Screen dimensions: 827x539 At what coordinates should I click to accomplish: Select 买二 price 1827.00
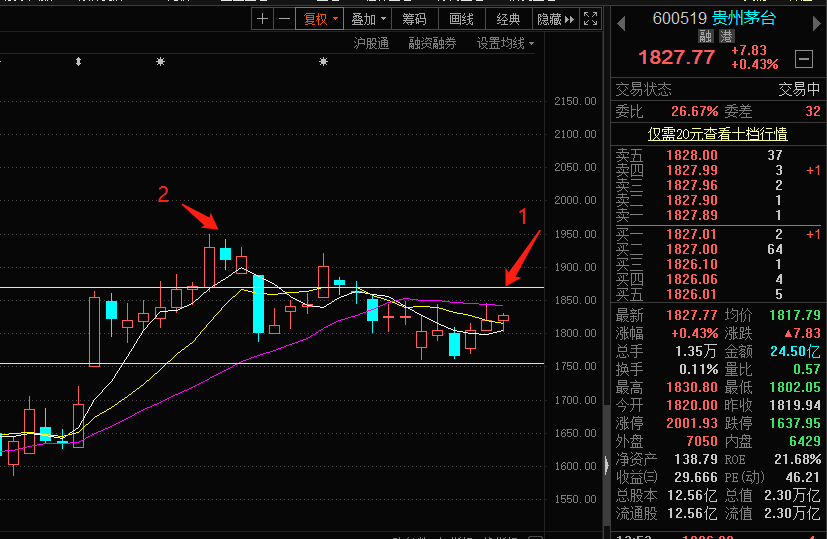click(x=691, y=249)
